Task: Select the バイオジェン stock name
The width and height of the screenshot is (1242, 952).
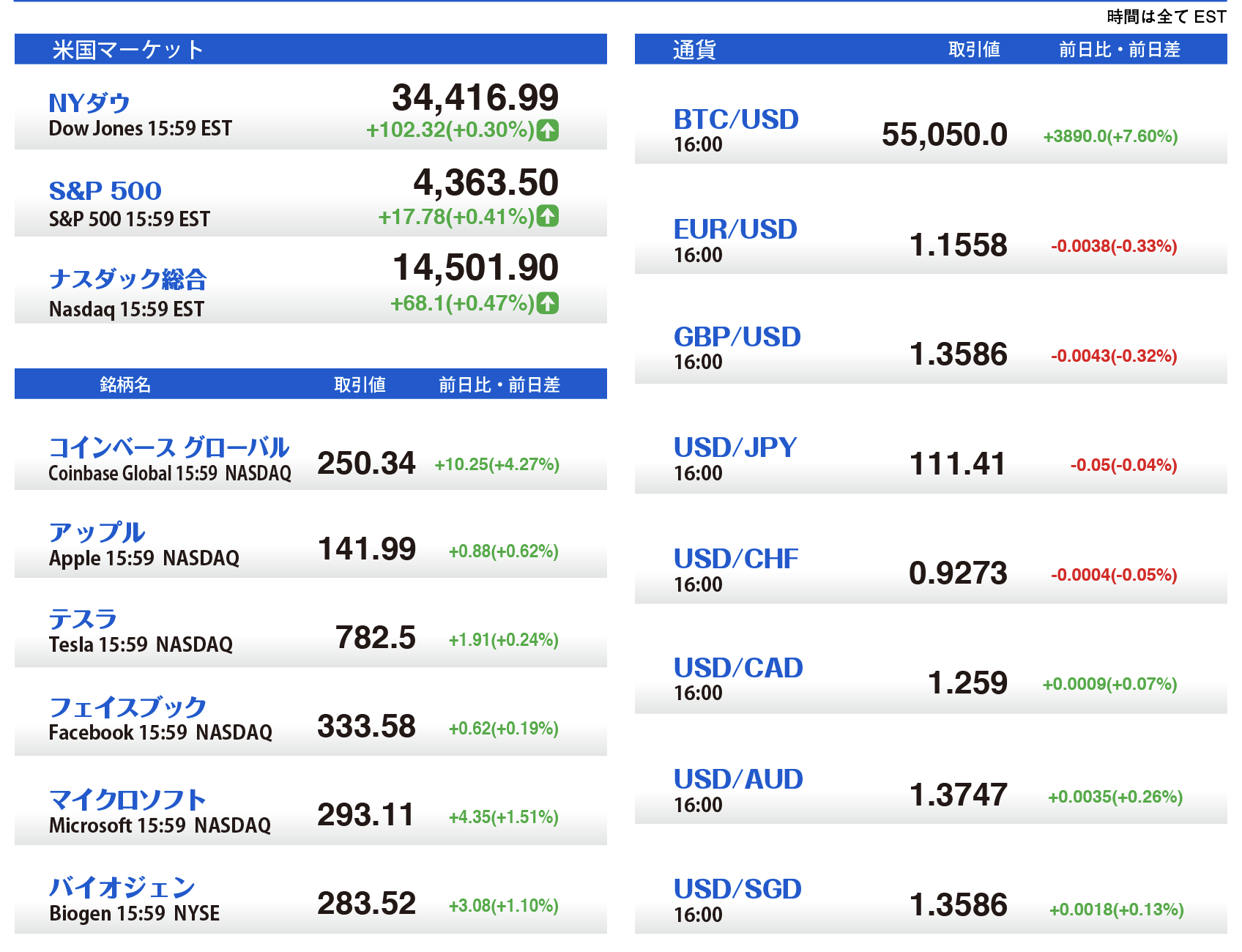Action: (122, 888)
